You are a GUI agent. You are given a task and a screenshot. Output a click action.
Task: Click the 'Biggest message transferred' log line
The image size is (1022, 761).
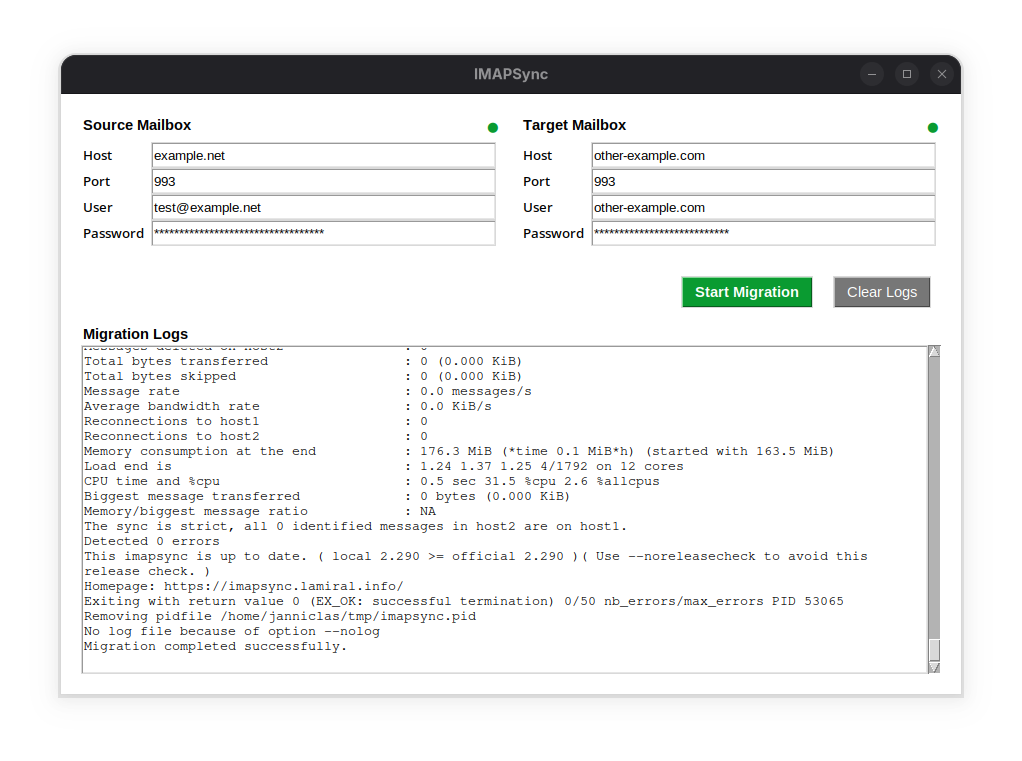(x=327, y=496)
